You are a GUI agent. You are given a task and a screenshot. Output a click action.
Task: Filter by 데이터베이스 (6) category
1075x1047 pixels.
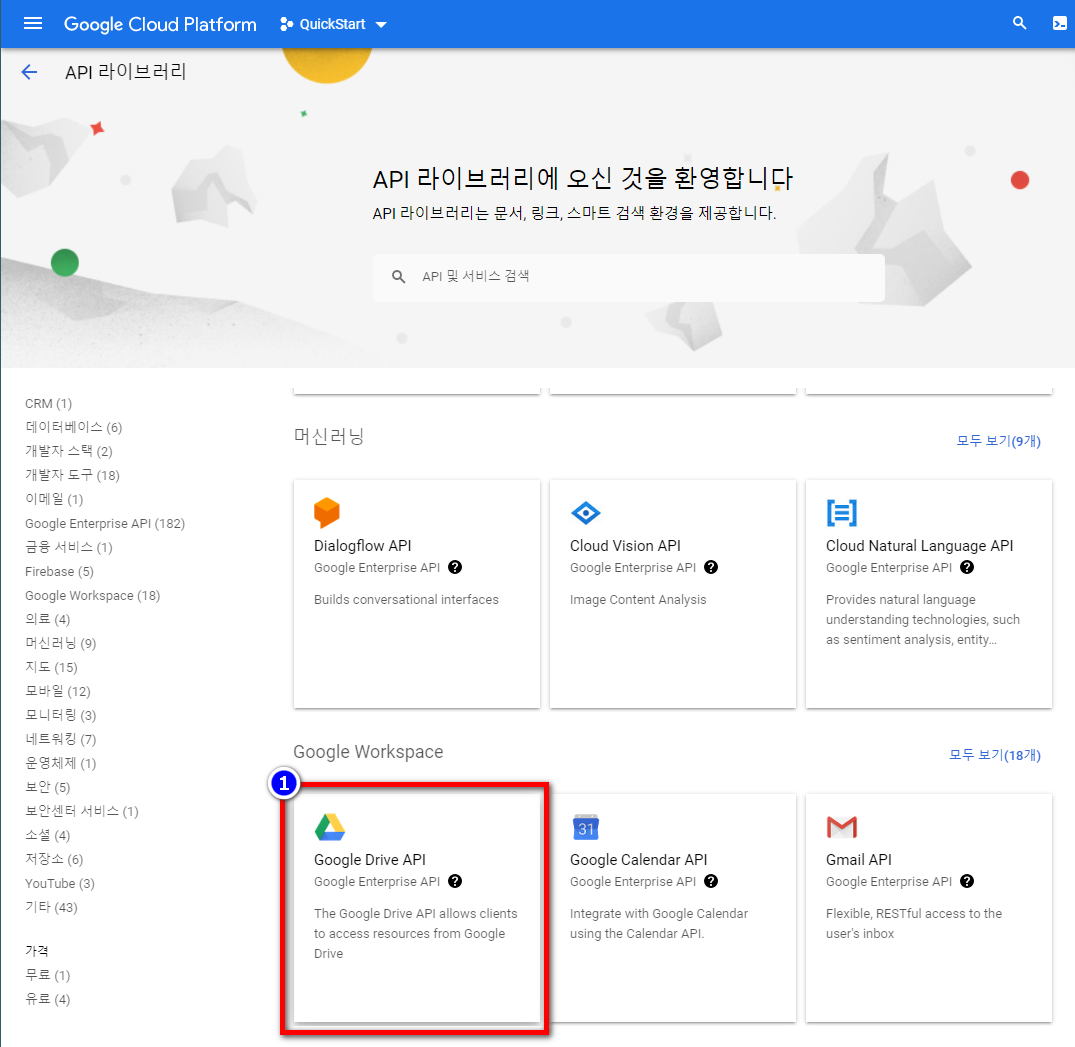coord(74,427)
